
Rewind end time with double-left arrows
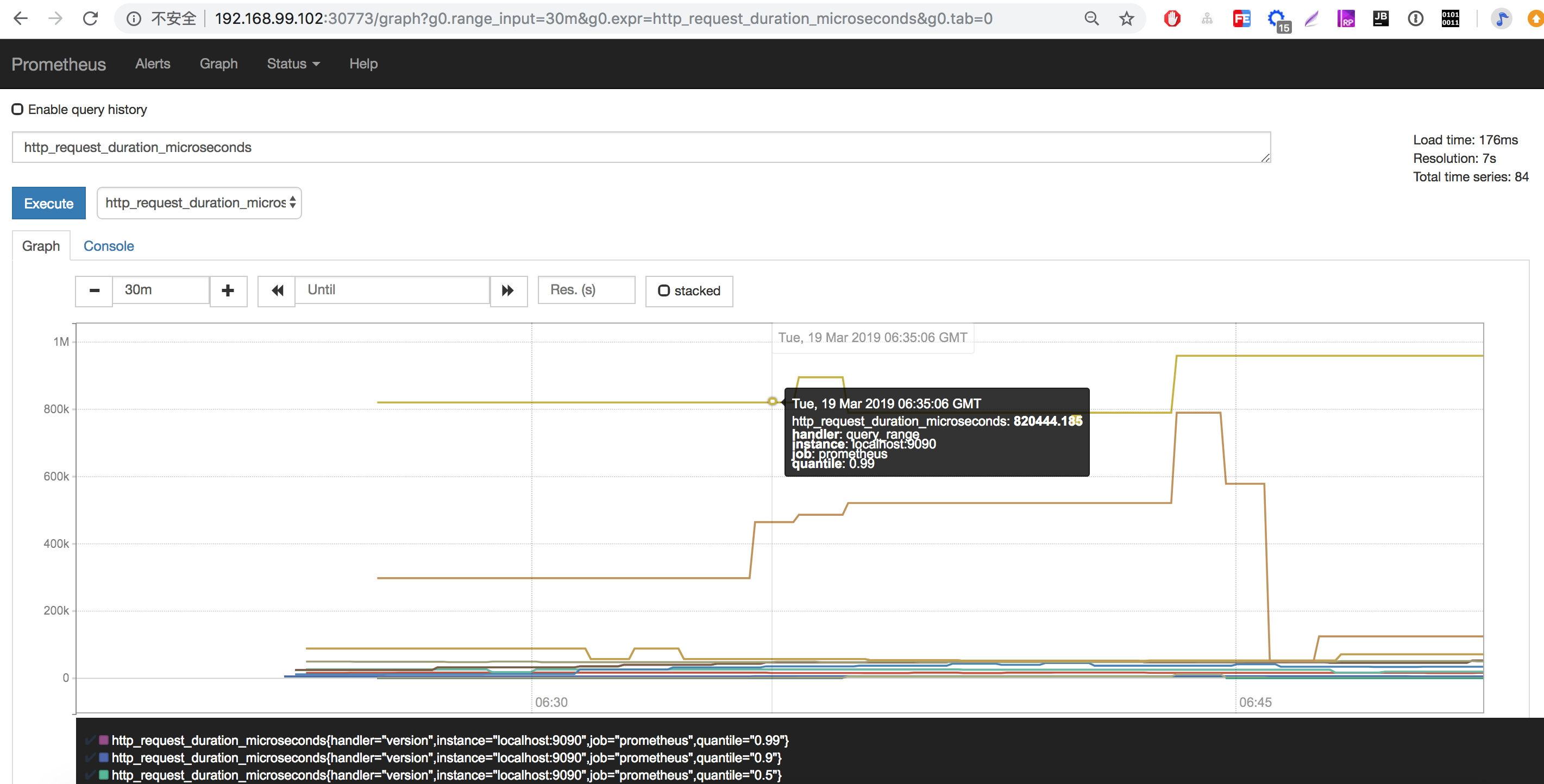point(277,291)
